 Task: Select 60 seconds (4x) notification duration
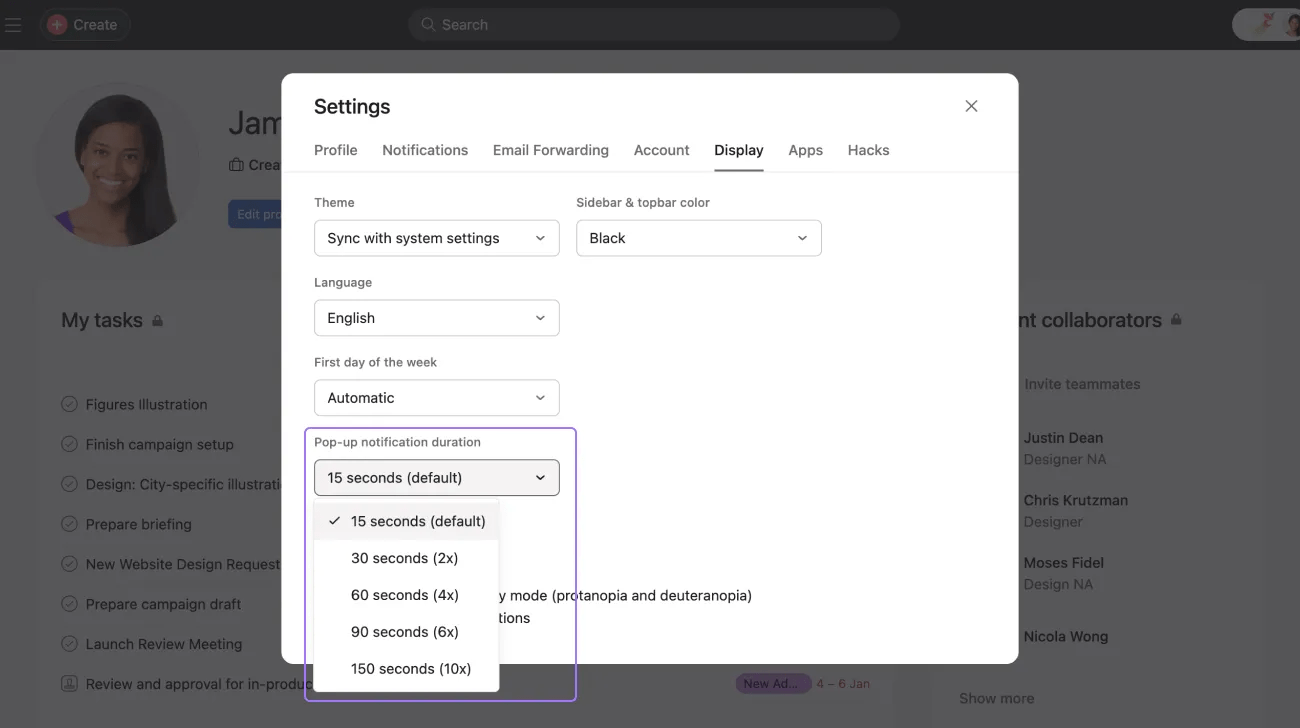pos(404,594)
